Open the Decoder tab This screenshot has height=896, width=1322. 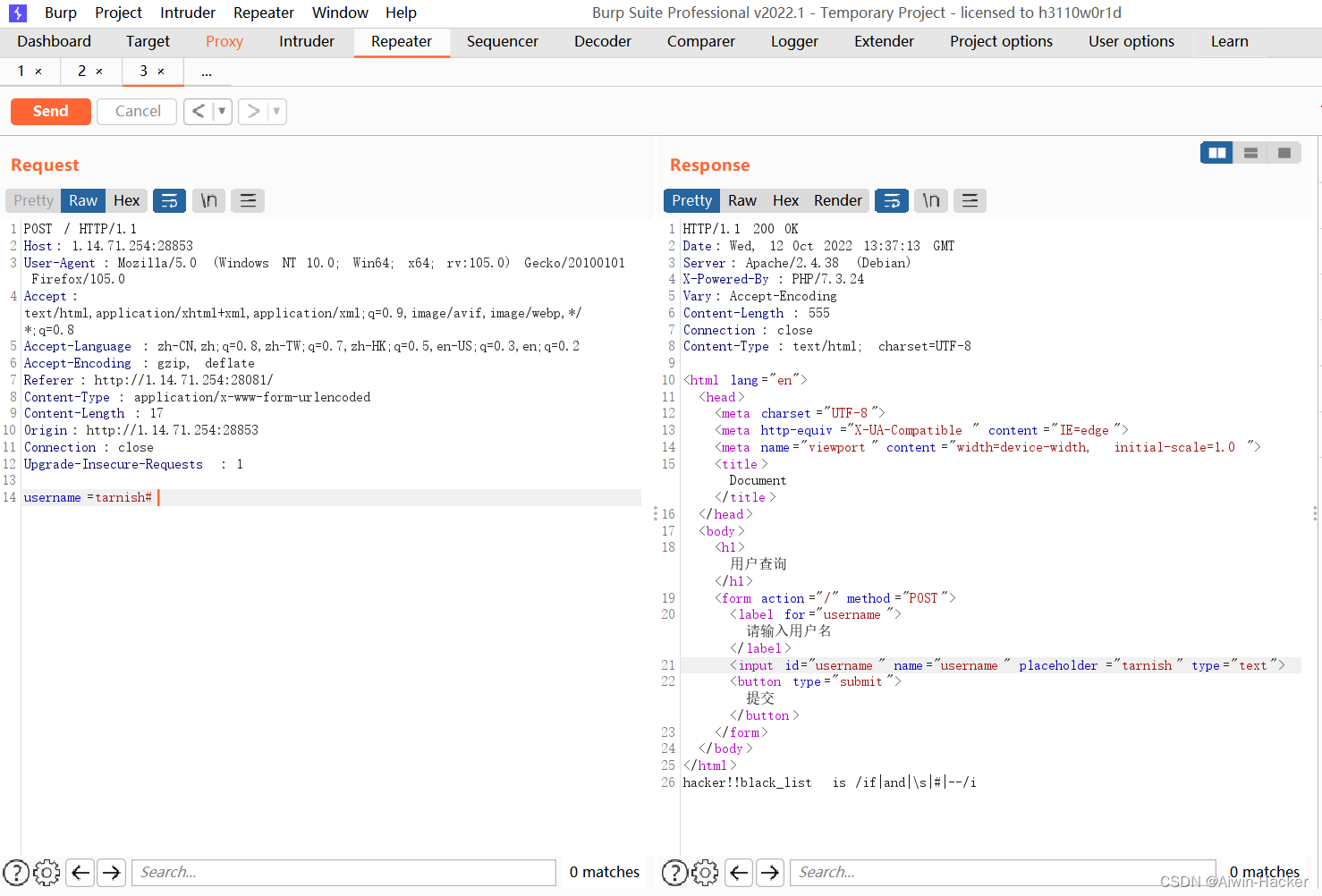(602, 41)
